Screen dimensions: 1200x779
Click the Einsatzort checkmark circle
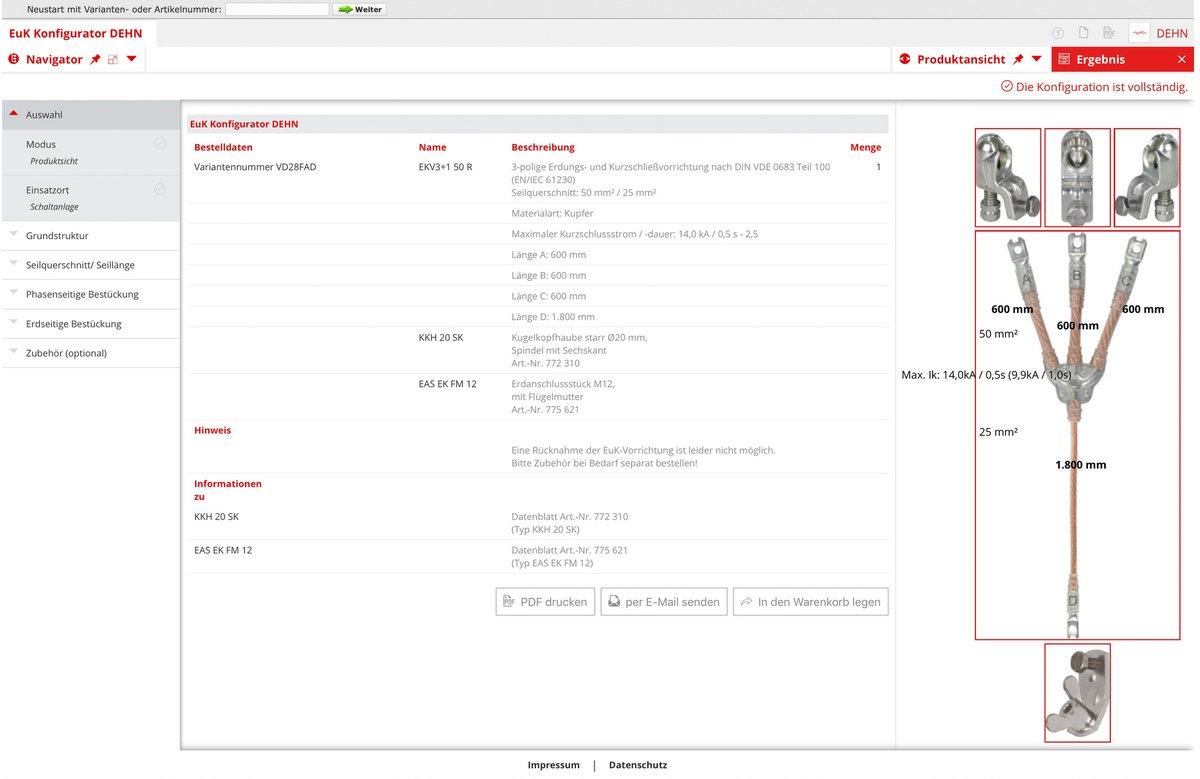[x=160, y=189]
